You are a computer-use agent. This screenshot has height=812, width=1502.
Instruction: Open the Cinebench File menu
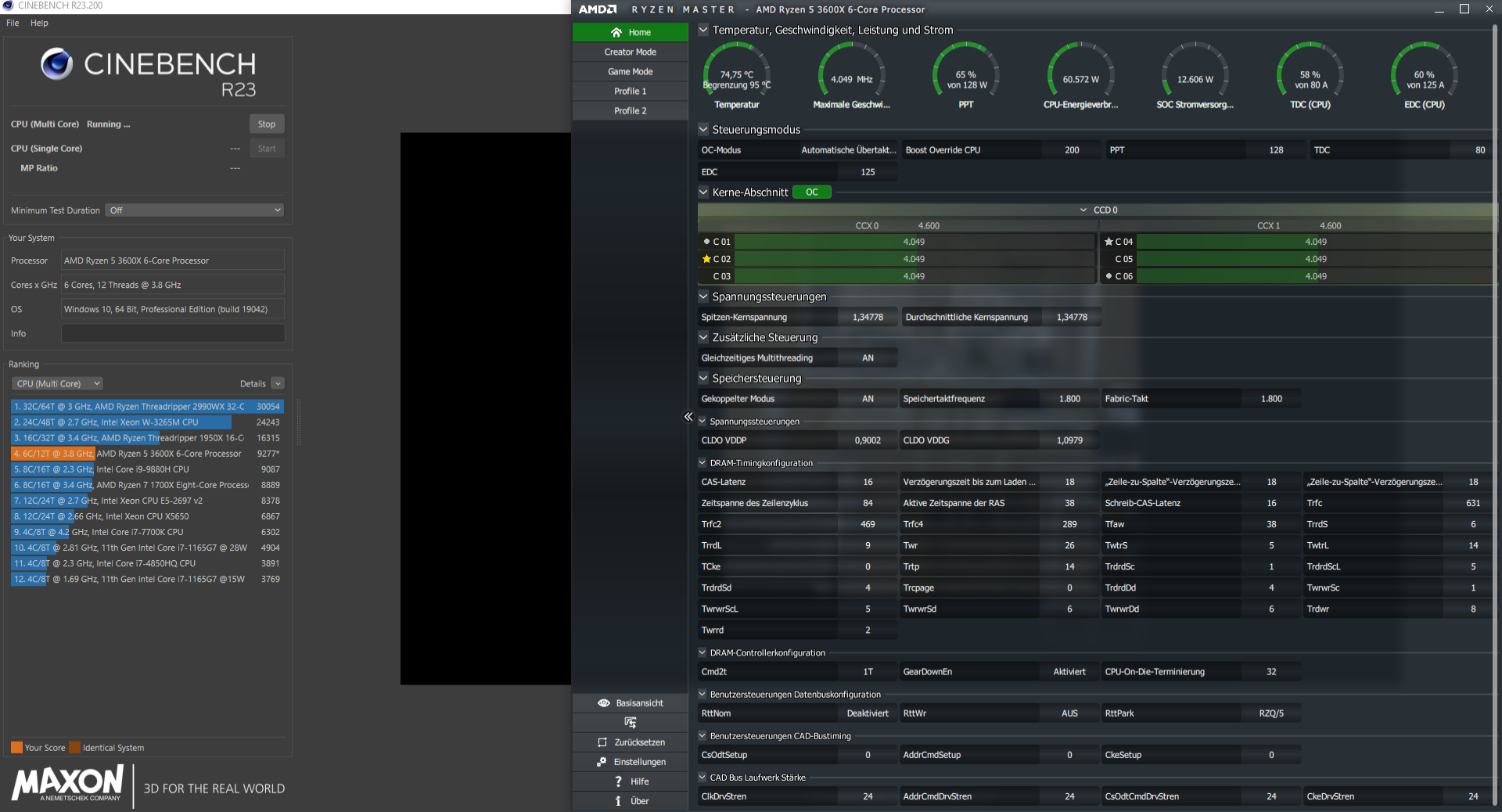13,23
